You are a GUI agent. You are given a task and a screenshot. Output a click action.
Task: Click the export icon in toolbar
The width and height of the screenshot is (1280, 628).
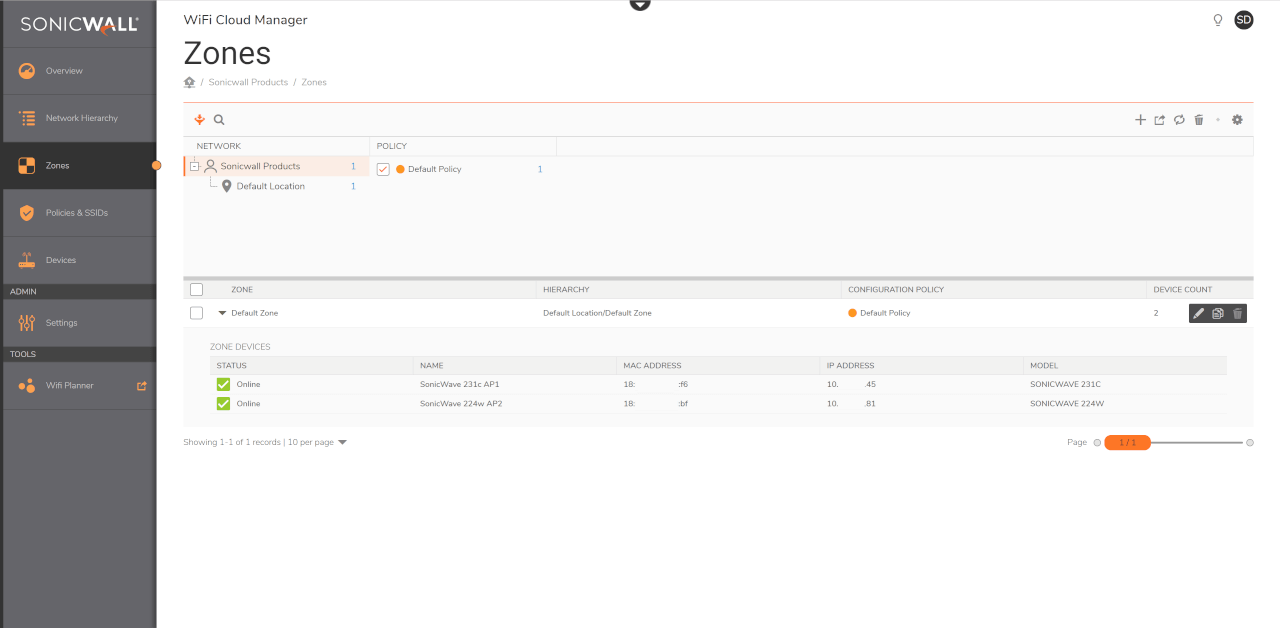pyautogui.click(x=1160, y=120)
